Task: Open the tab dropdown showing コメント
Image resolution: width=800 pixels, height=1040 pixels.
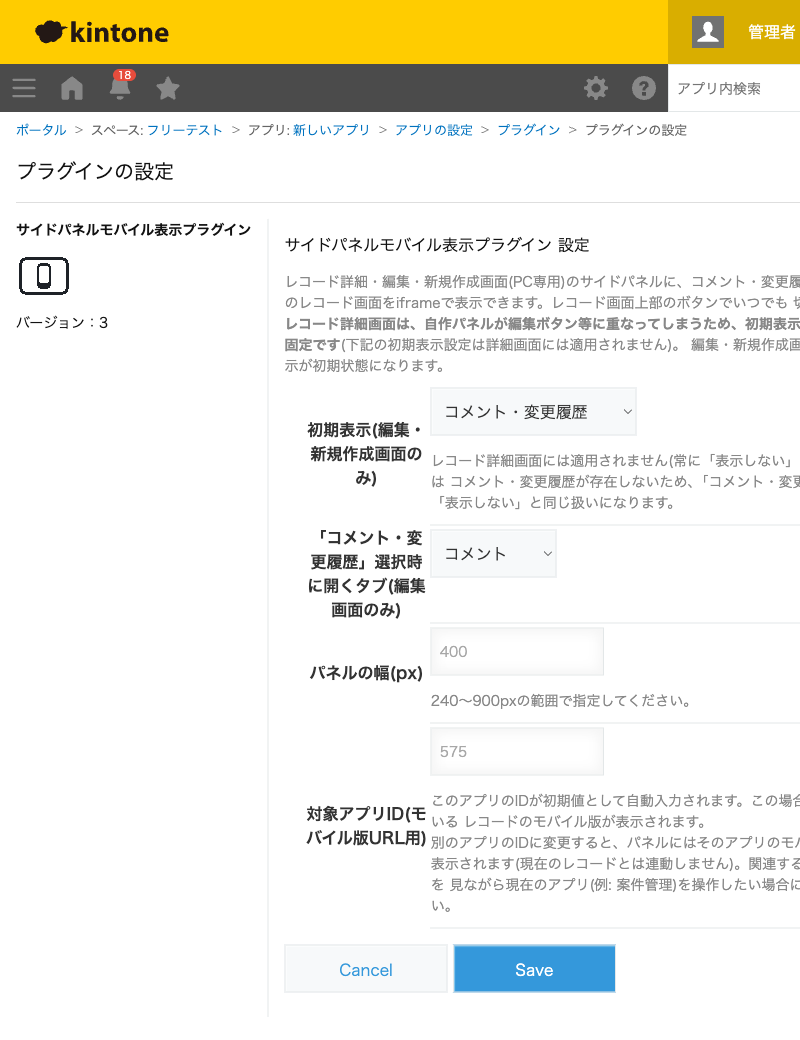Action: [x=494, y=553]
